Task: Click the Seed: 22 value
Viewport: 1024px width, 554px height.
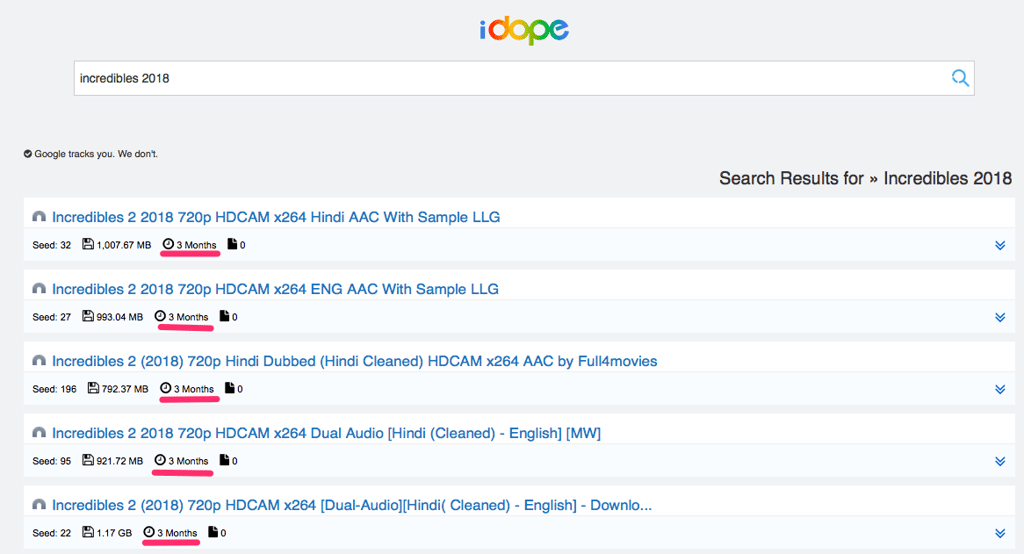Action: [x=52, y=533]
